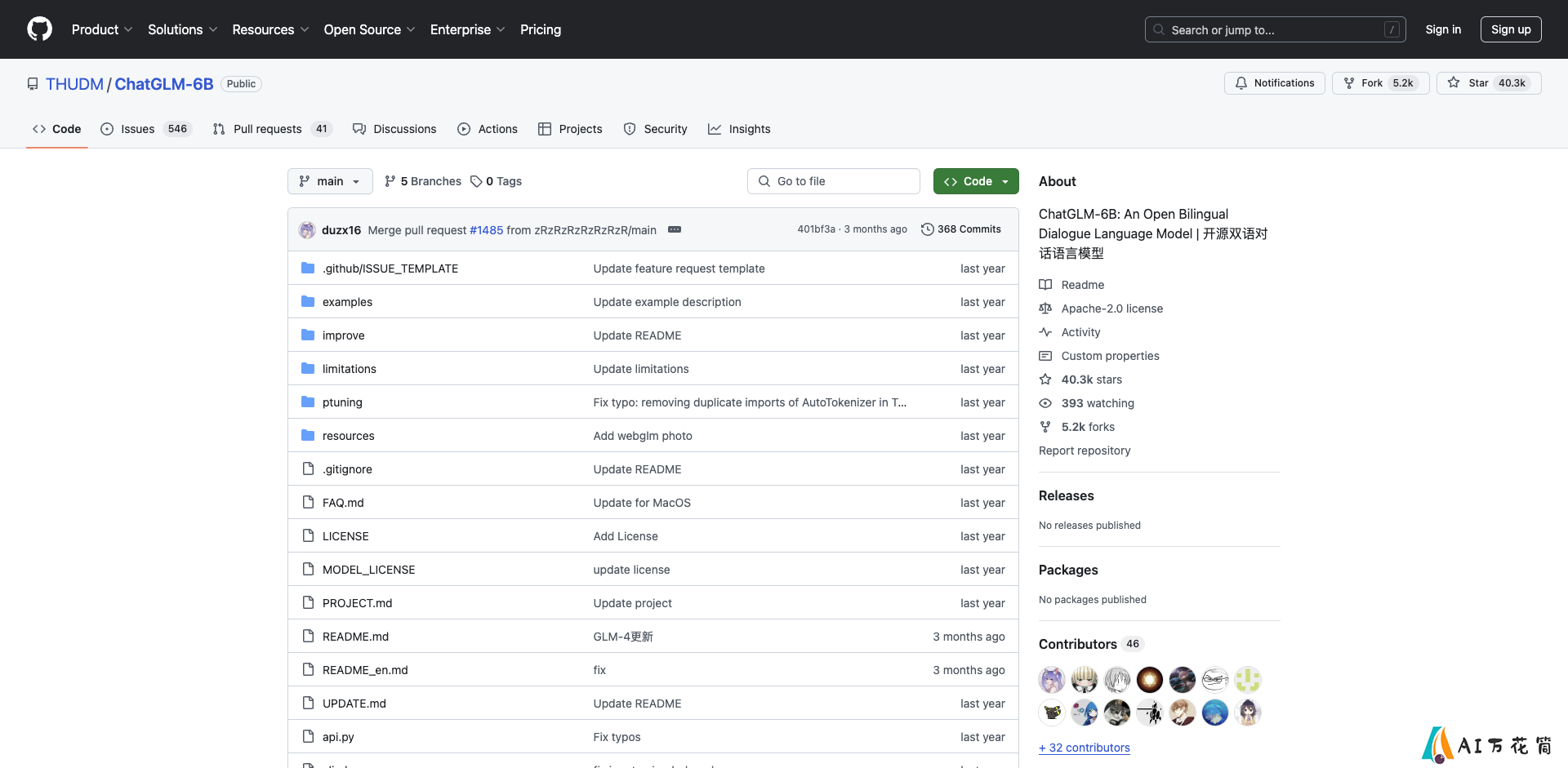Open the + 32 contributors link
1568x768 pixels.
(x=1085, y=748)
